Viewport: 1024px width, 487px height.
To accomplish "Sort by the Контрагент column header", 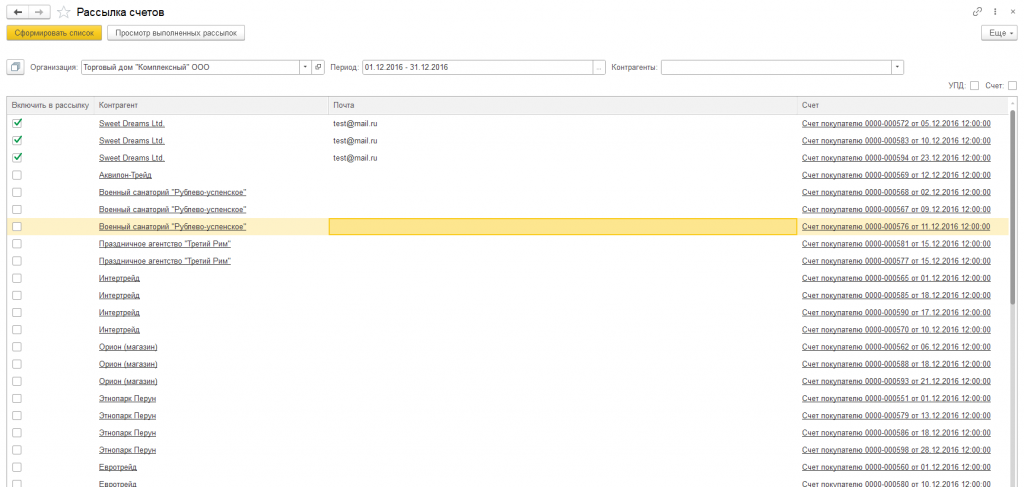I will click(211, 105).
